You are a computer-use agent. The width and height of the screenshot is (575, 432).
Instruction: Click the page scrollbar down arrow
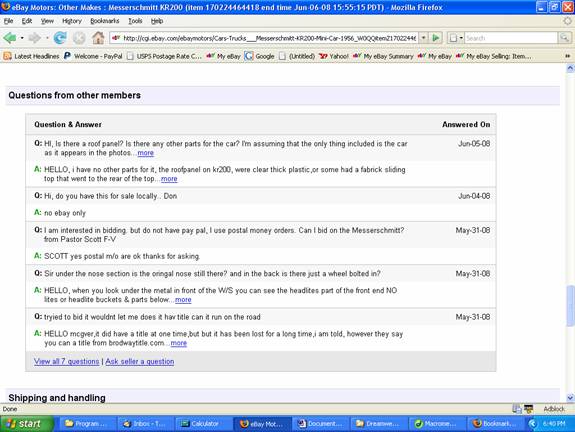(570, 398)
